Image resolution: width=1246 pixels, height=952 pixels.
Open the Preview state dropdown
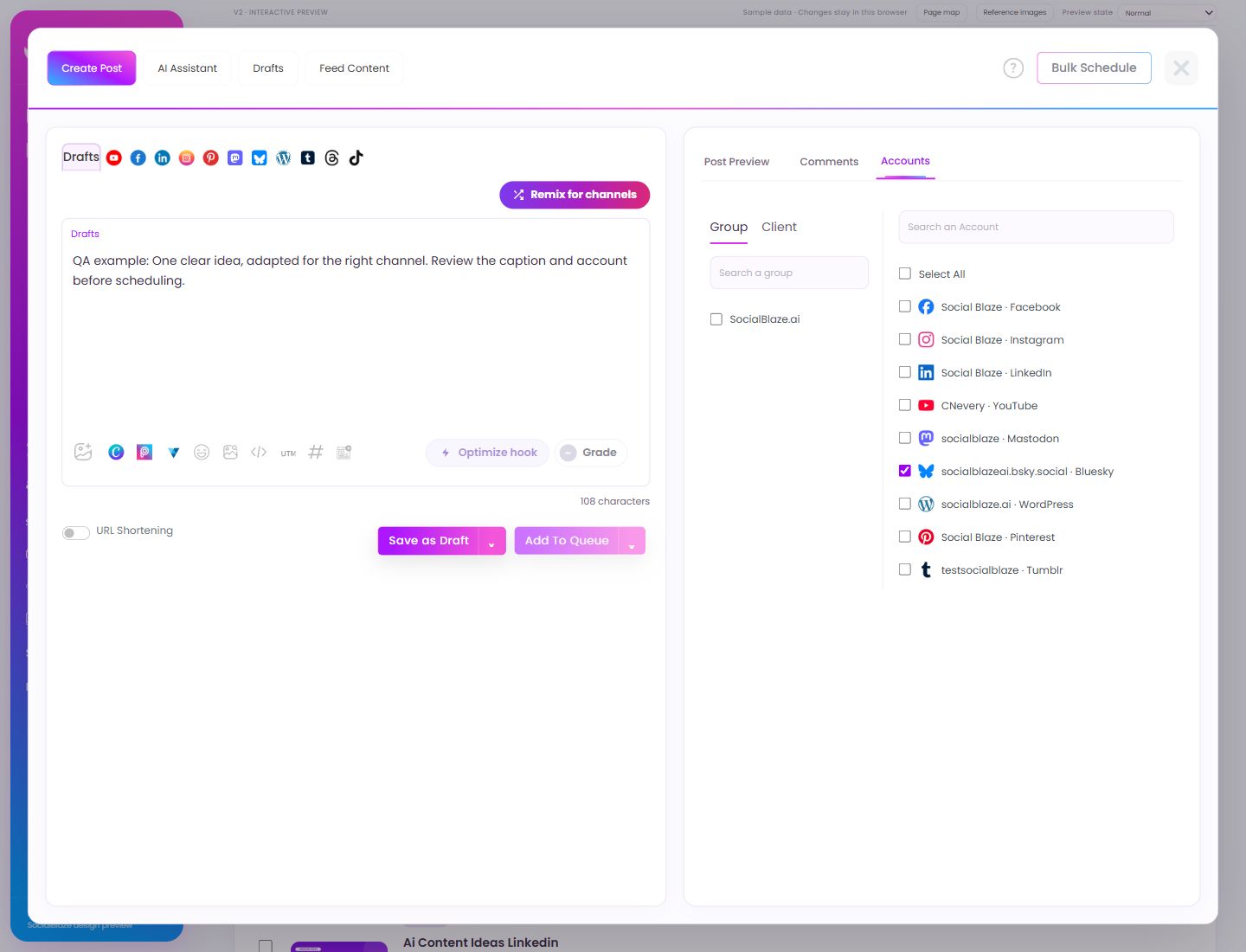[1168, 12]
